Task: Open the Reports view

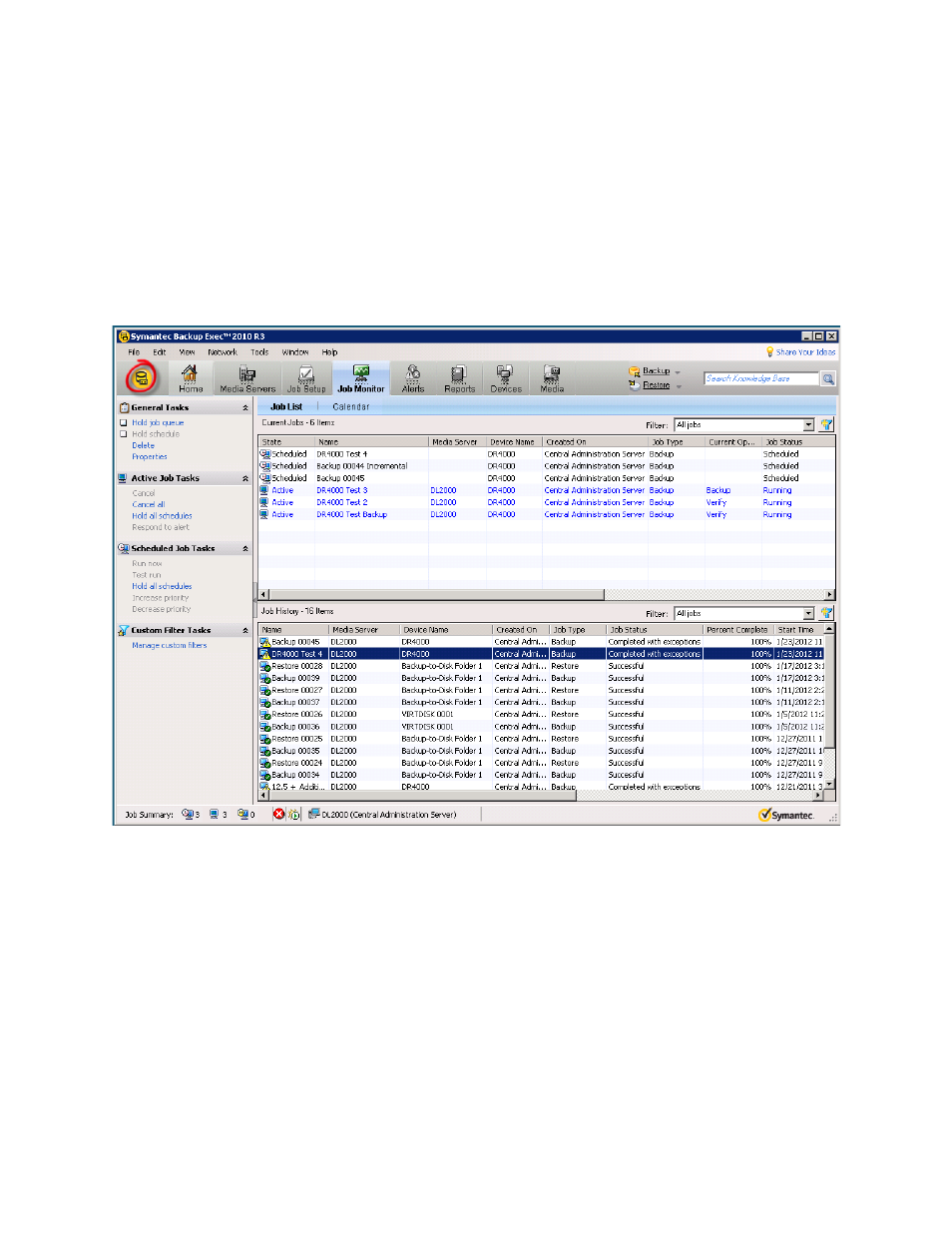Action: click(459, 378)
